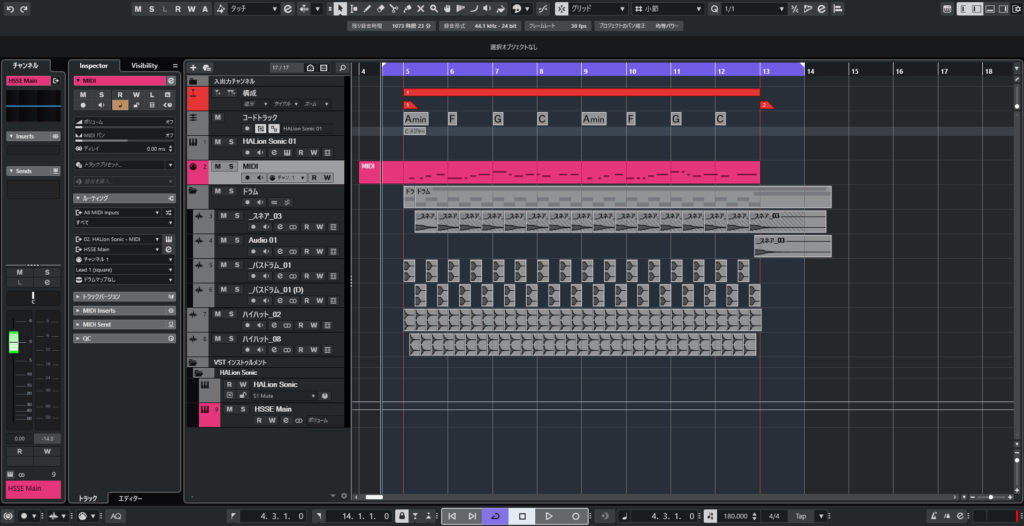This screenshot has width=1024, height=526.
Task: Toggle the Cycle loop button
Action: pyautogui.click(x=495, y=516)
